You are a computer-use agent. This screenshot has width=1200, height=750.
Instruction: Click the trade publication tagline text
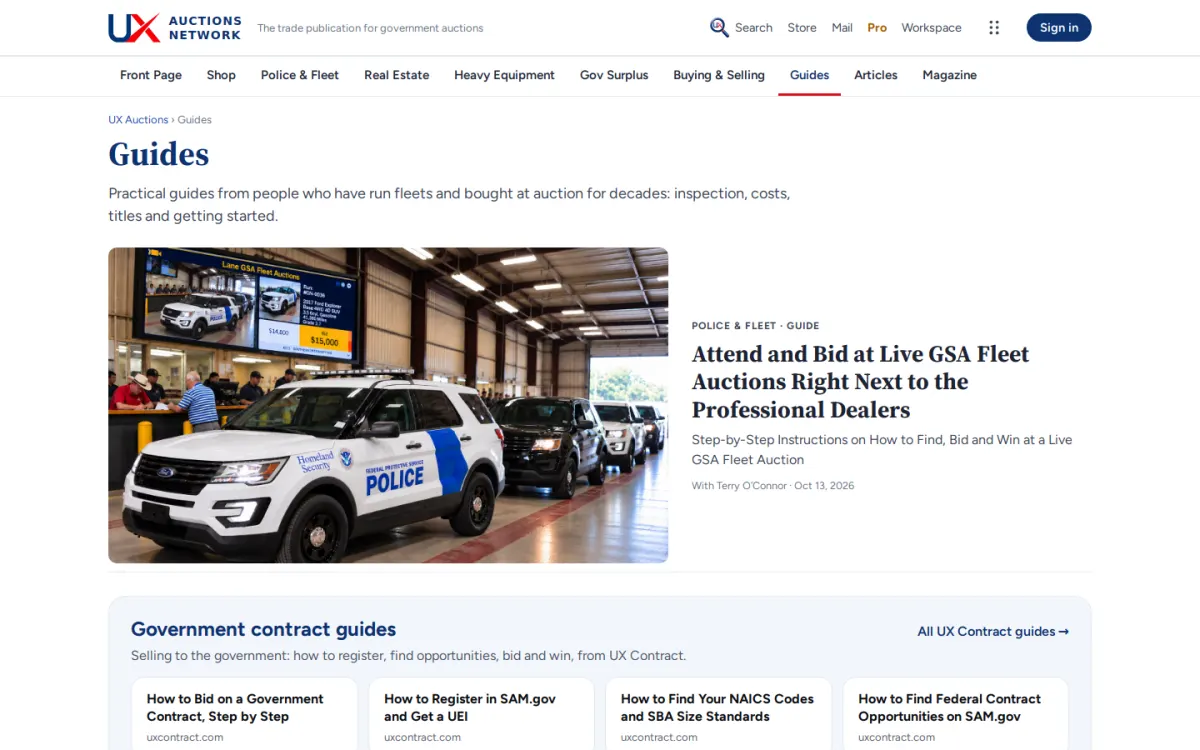pos(370,28)
